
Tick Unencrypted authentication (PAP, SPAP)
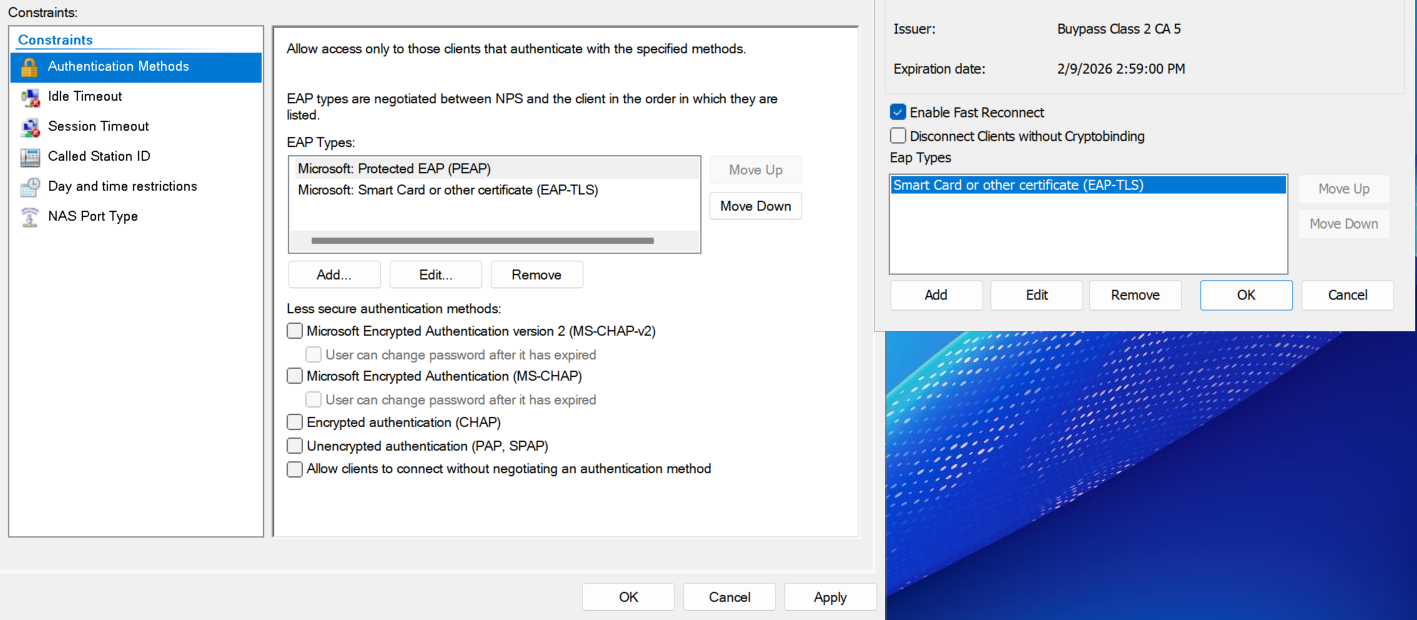(x=295, y=446)
